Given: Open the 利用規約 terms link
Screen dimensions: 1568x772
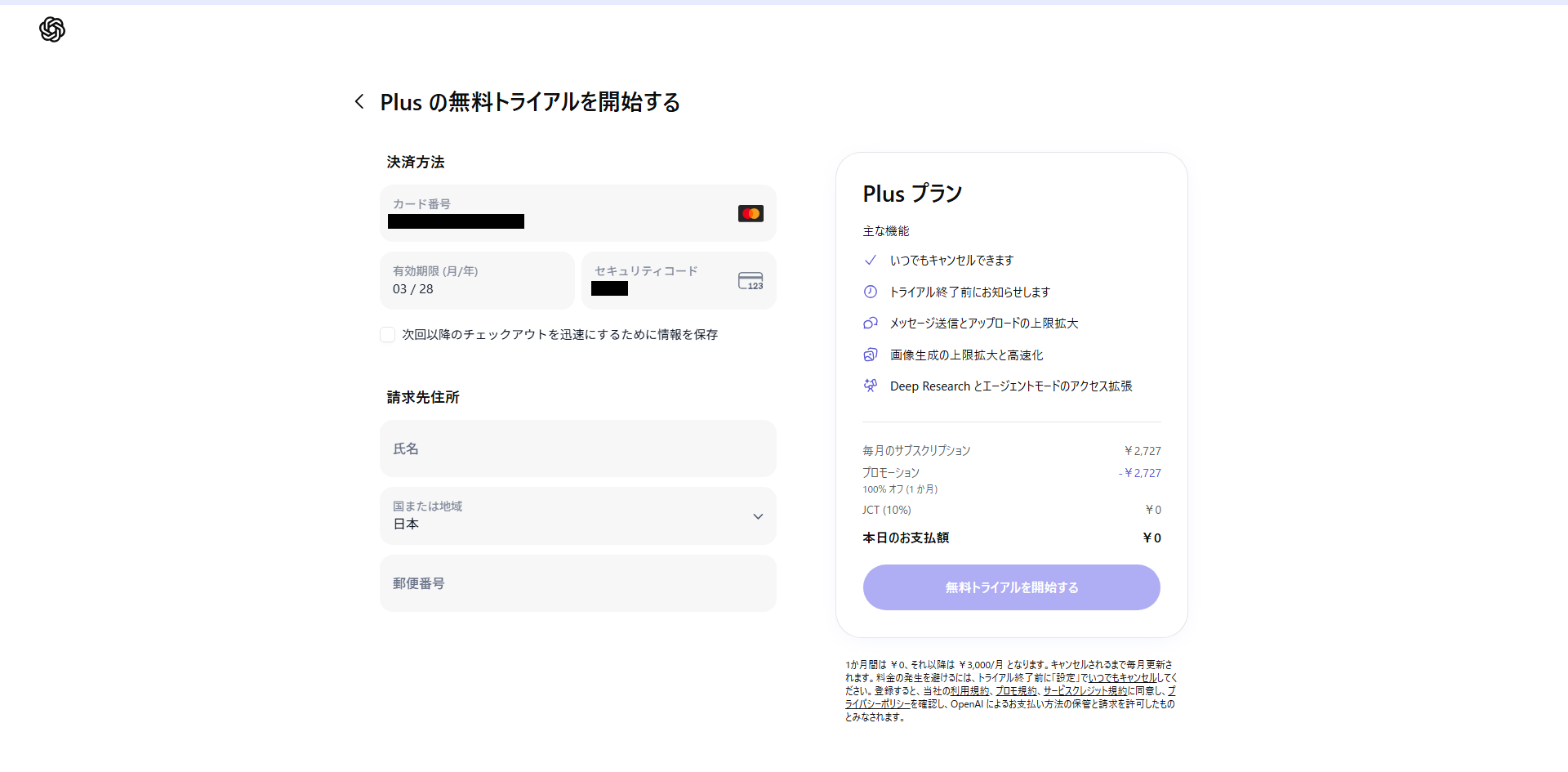Looking at the screenshot, I should tap(969, 690).
